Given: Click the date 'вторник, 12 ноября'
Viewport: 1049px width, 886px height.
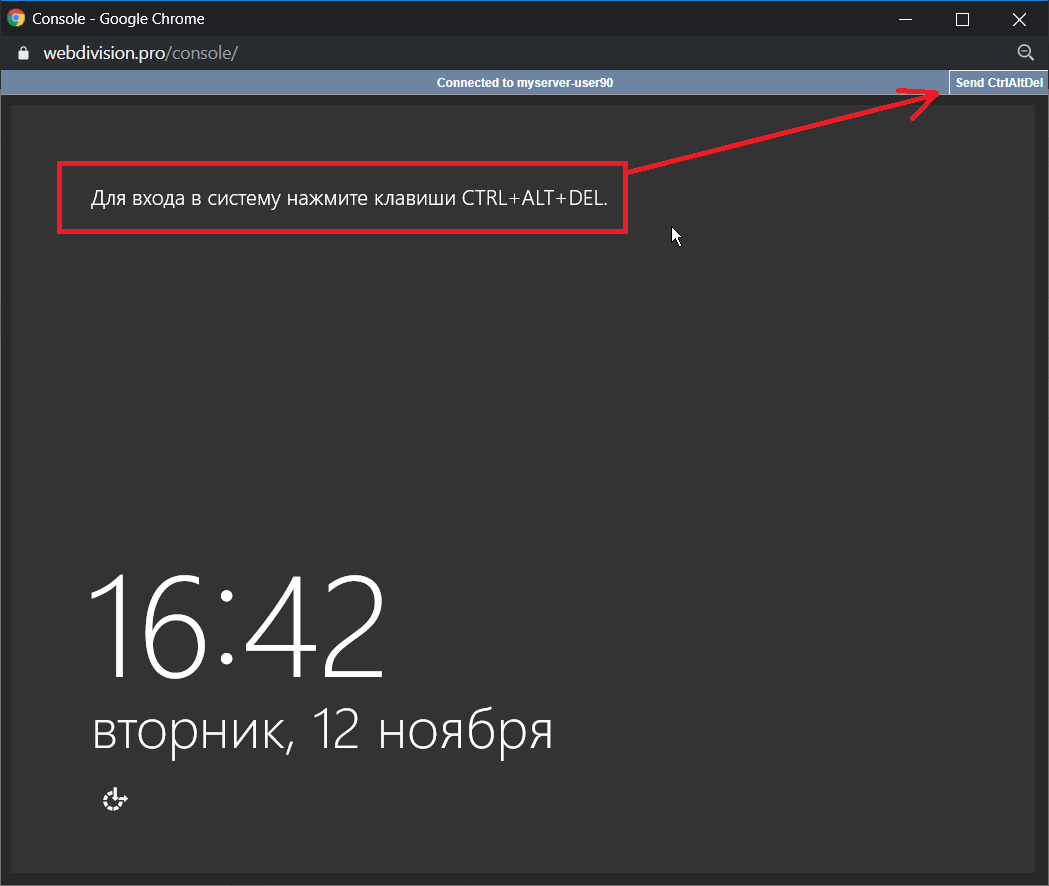Looking at the screenshot, I should click(322, 731).
